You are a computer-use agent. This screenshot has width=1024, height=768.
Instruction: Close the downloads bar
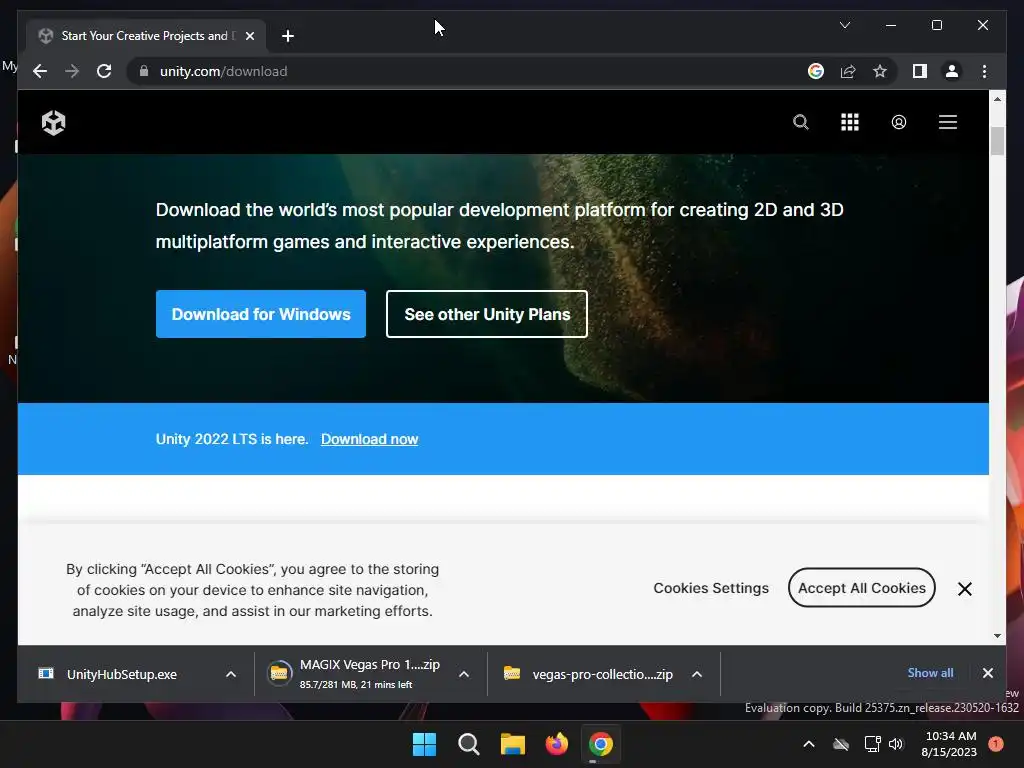(x=987, y=673)
